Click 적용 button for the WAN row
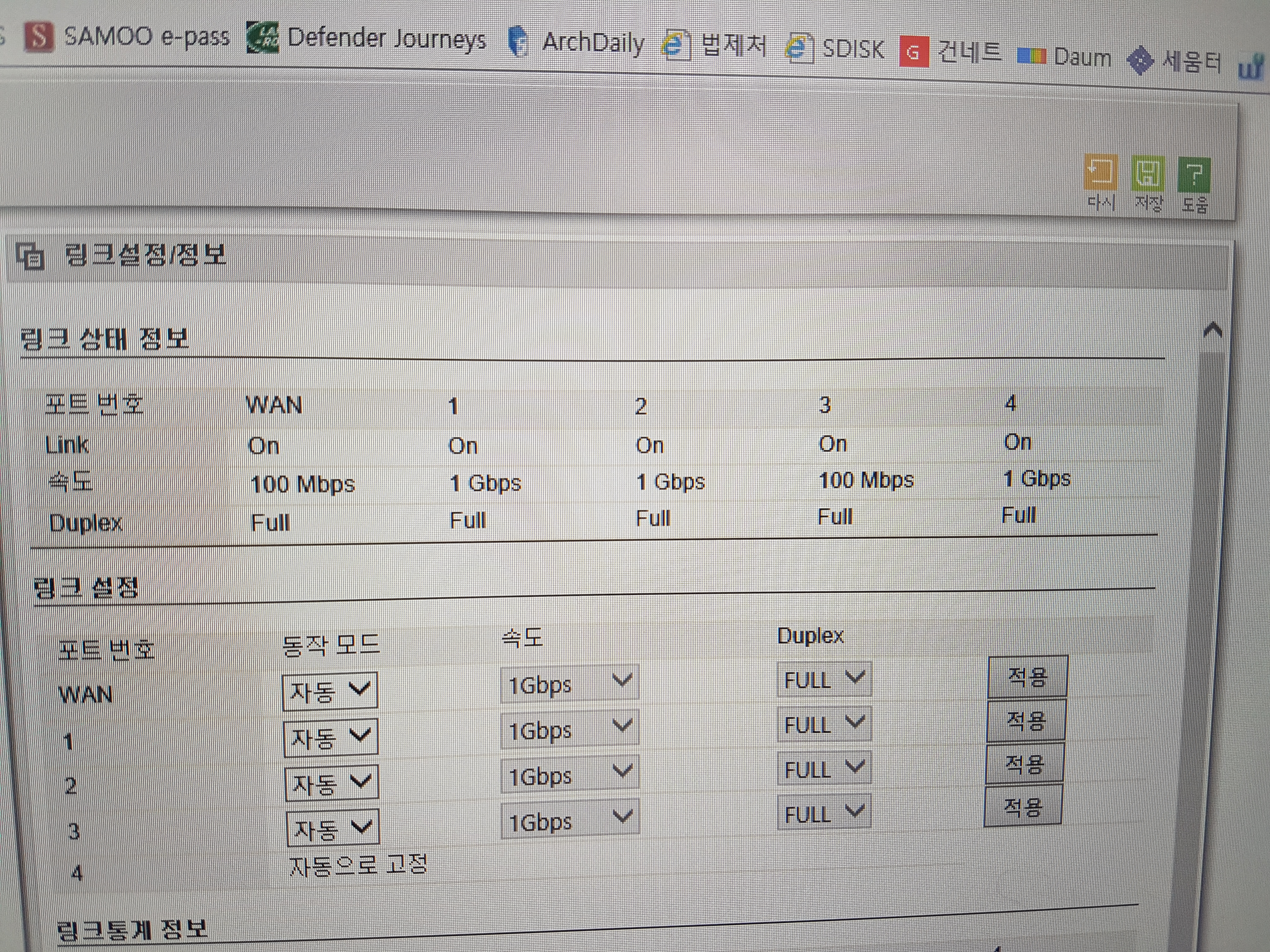1270x952 pixels. point(1028,677)
